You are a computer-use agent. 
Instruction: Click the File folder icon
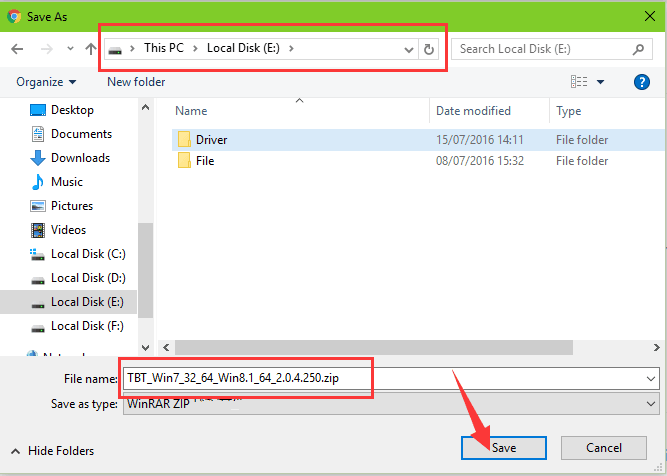[184, 161]
